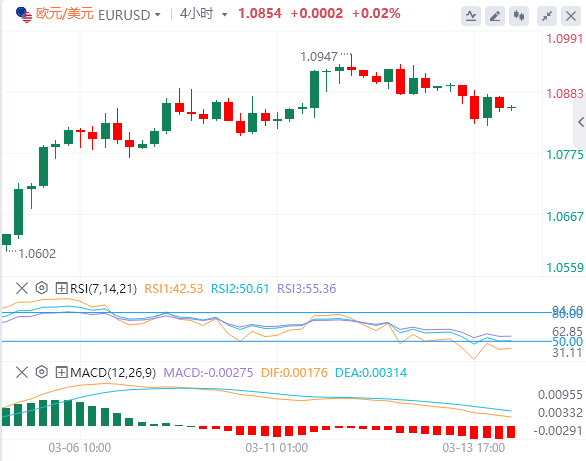Select the drawing pencil tool
The height and width of the screenshot is (461, 586).
coord(495,16)
